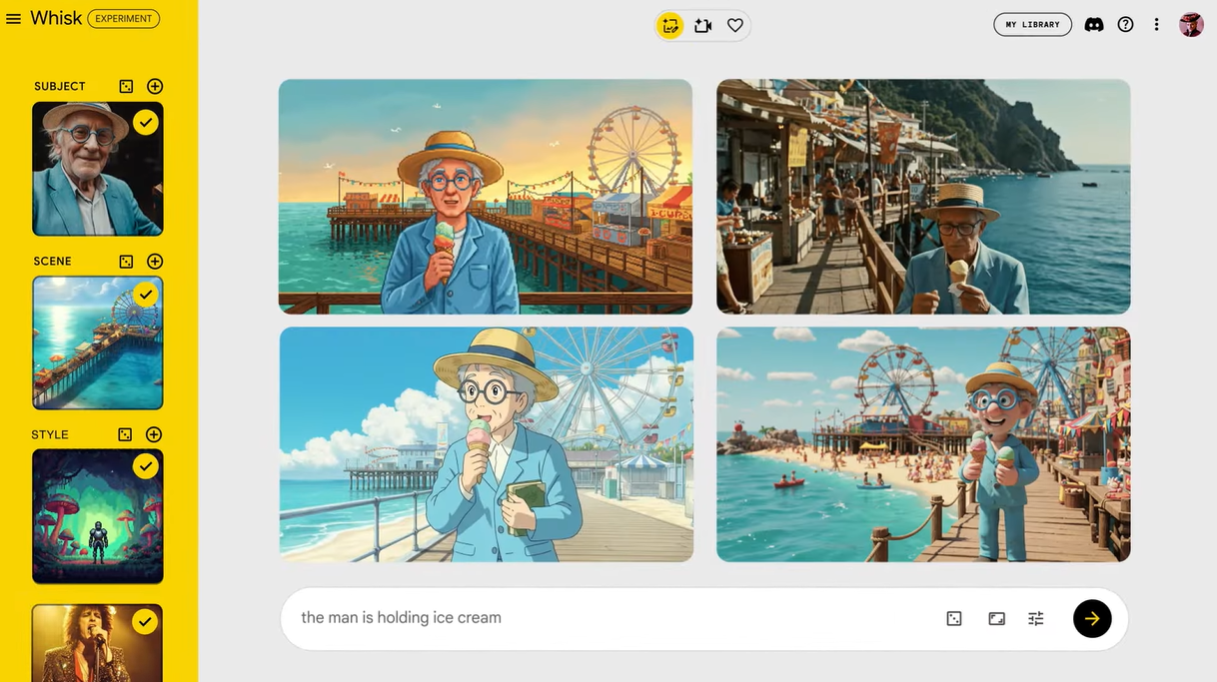Expand the settings sliders in prompt bar

[1036, 619]
